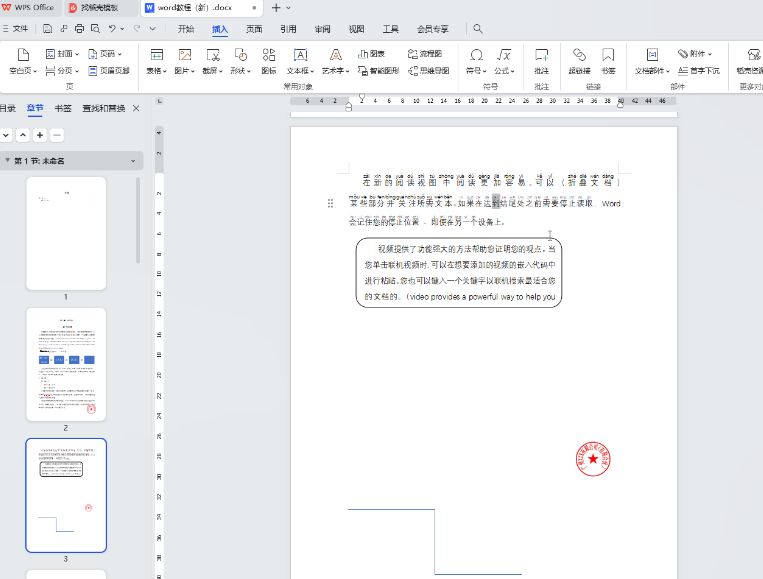Viewport: 763px width, 579px height.
Task: Select page 3 thumbnail
Action: pyautogui.click(x=66, y=495)
